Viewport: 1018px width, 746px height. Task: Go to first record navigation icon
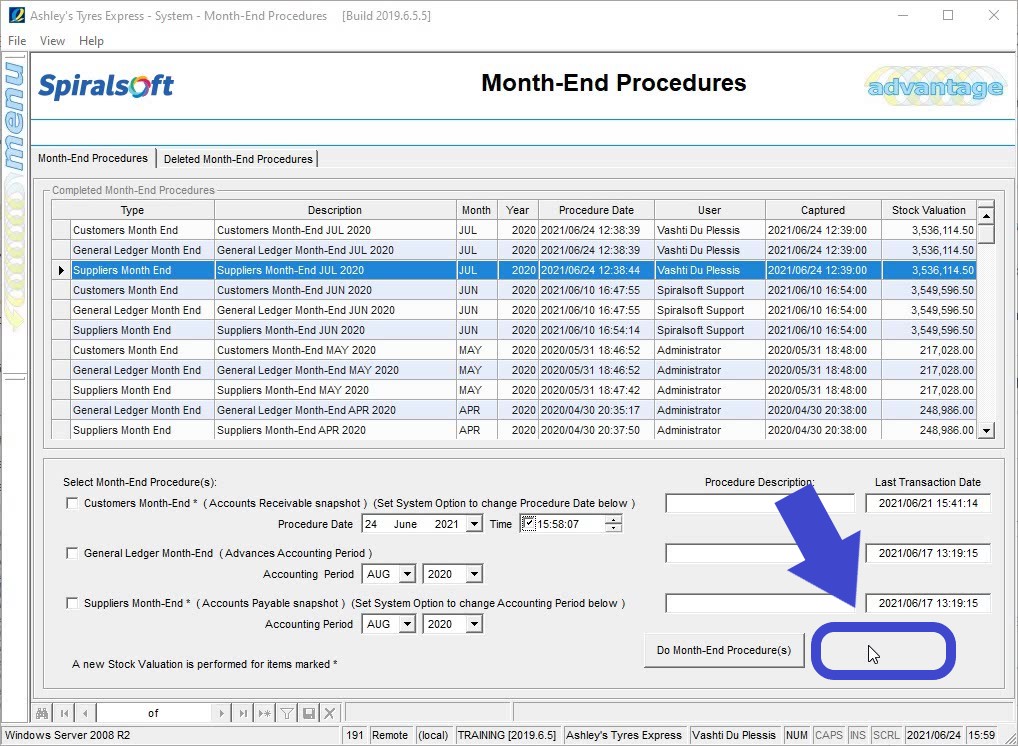pyautogui.click(x=64, y=714)
